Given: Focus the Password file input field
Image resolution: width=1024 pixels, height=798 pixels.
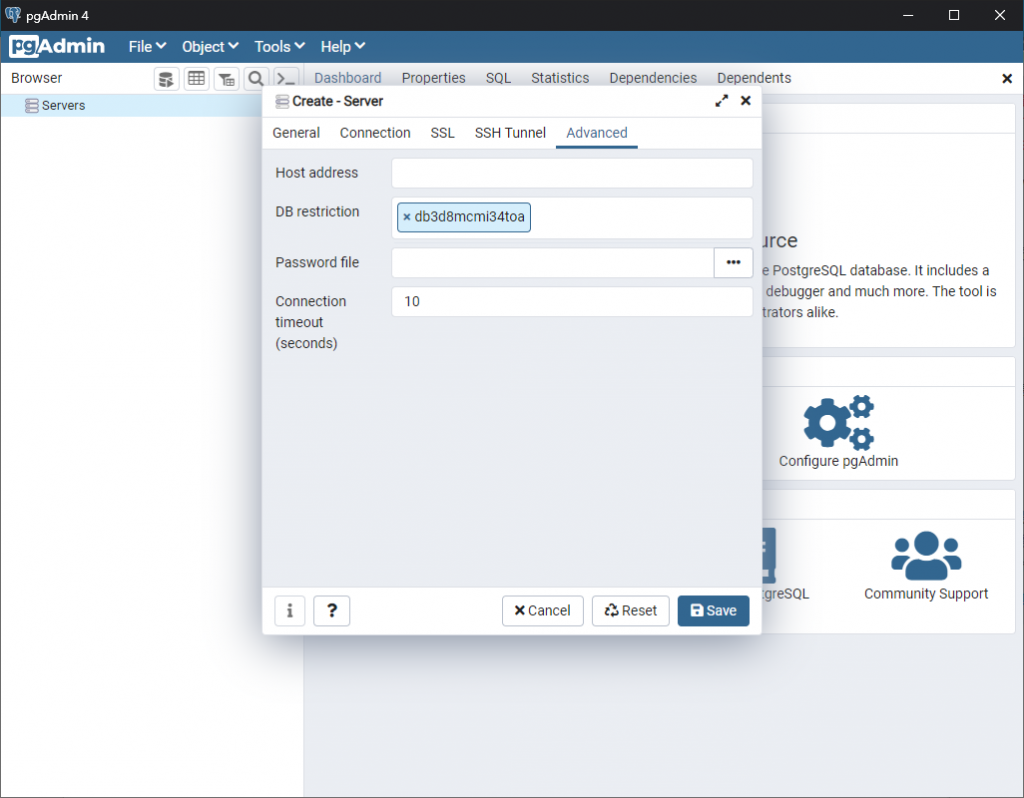Looking at the screenshot, I should 552,263.
